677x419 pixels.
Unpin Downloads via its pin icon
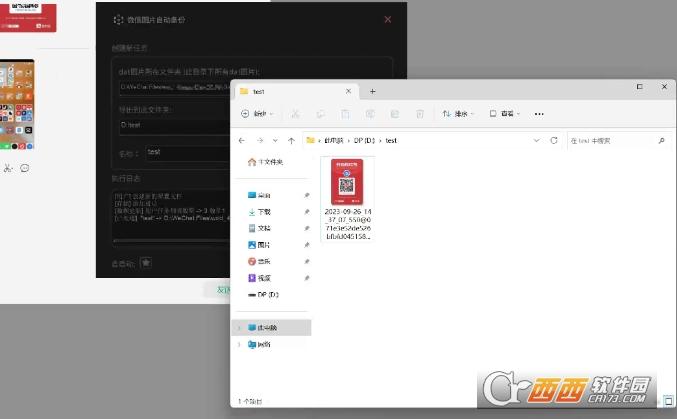307,212
